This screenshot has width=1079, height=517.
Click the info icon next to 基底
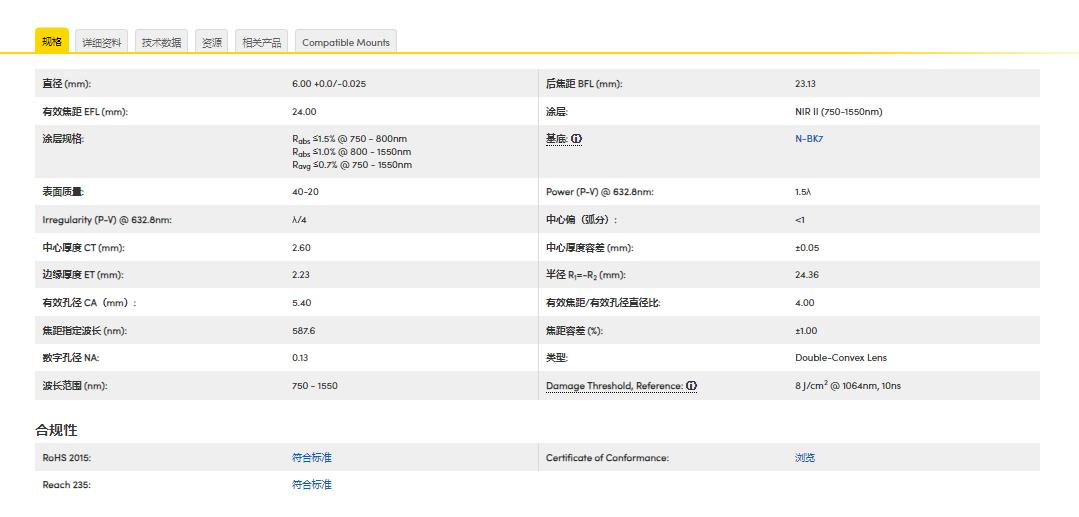click(576, 138)
